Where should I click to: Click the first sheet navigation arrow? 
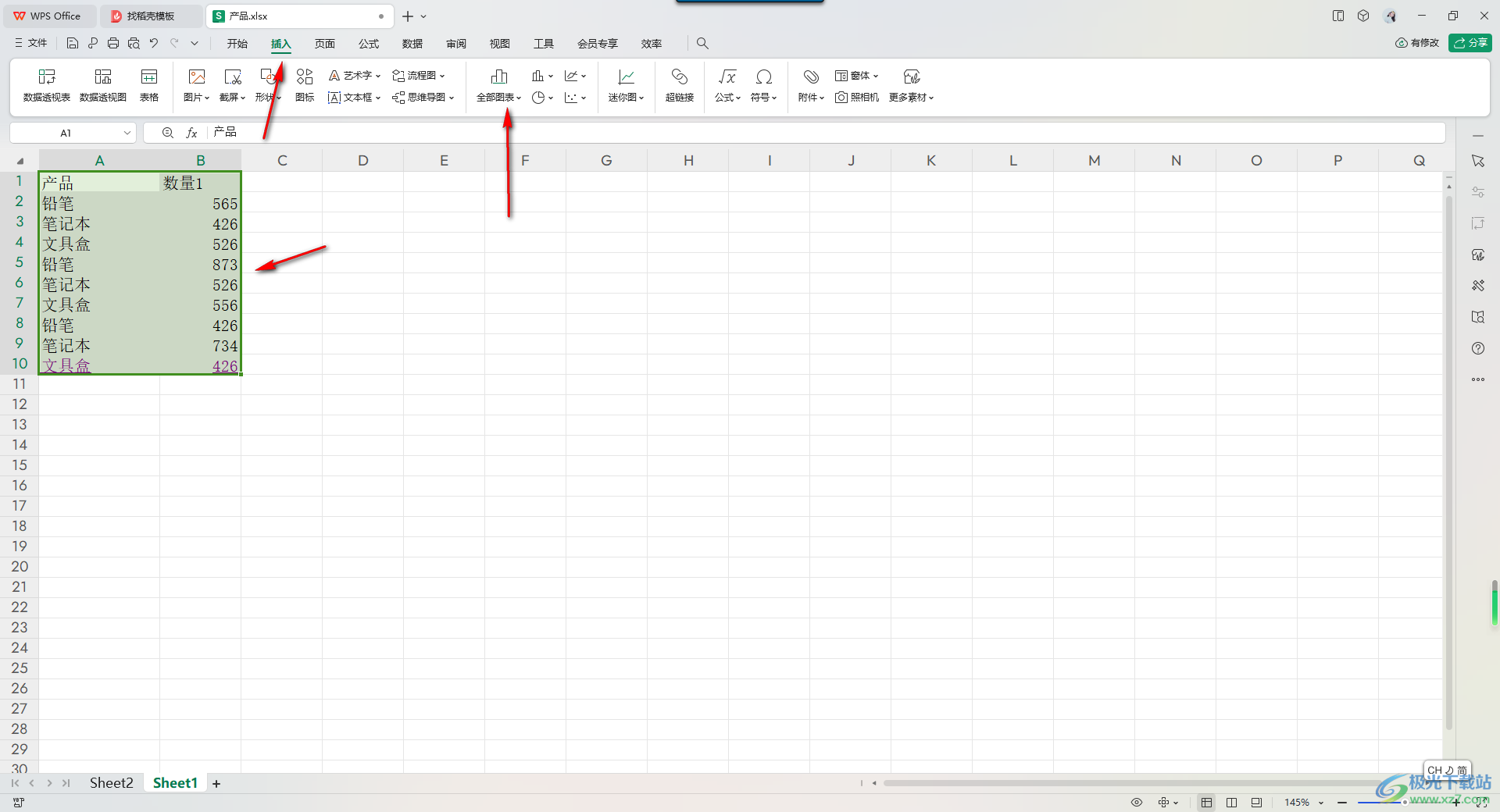coord(15,783)
